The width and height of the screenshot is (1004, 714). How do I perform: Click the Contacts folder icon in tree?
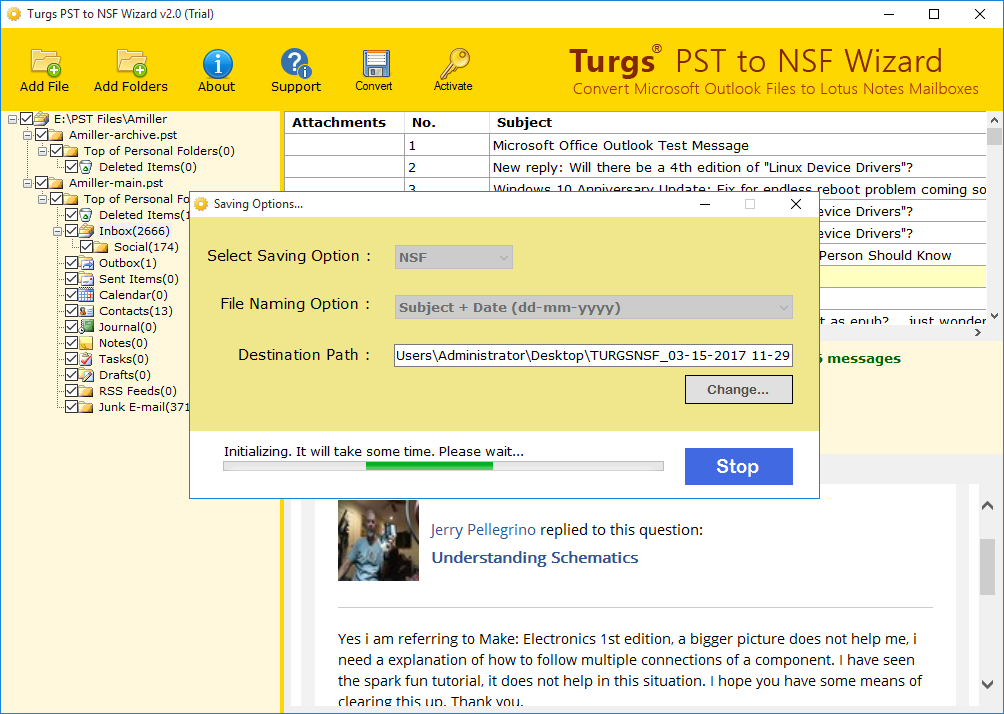(x=86, y=311)
